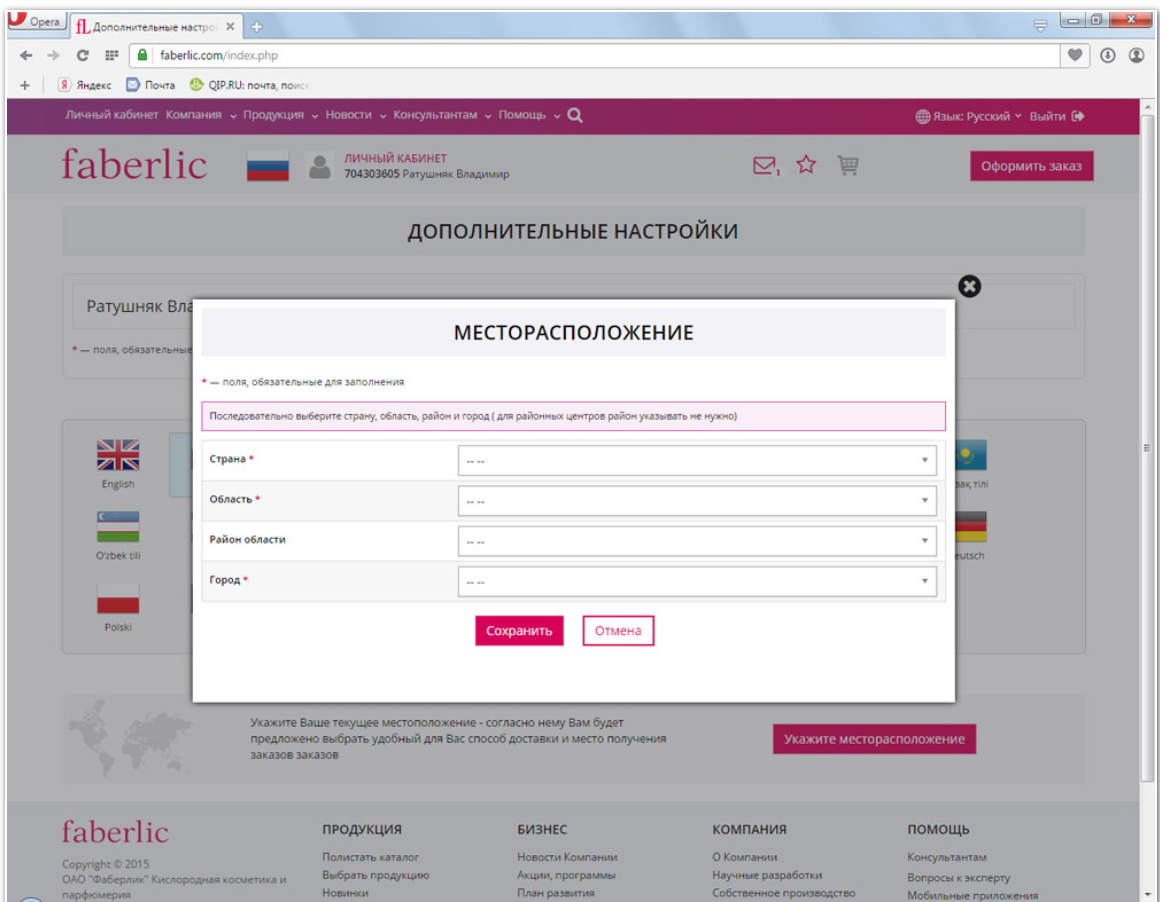Open footer link Выбрать продукцию
1165x902 pixels.
coord(375,875)
